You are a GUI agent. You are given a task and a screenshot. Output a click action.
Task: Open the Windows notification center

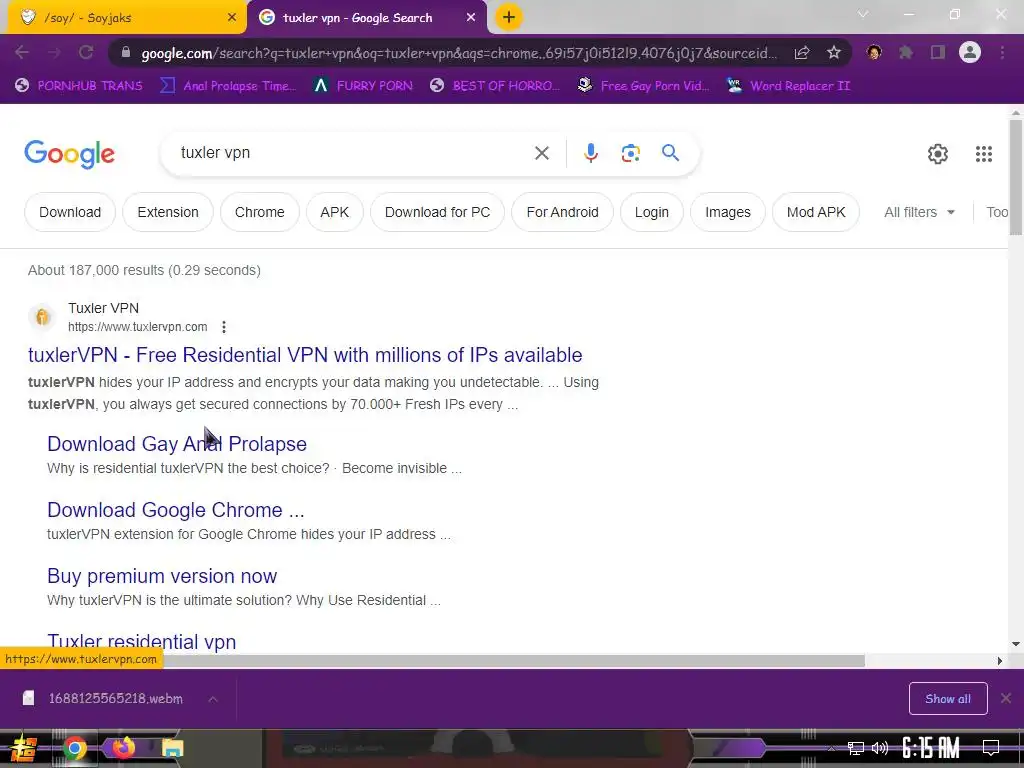tap(991, 747)
